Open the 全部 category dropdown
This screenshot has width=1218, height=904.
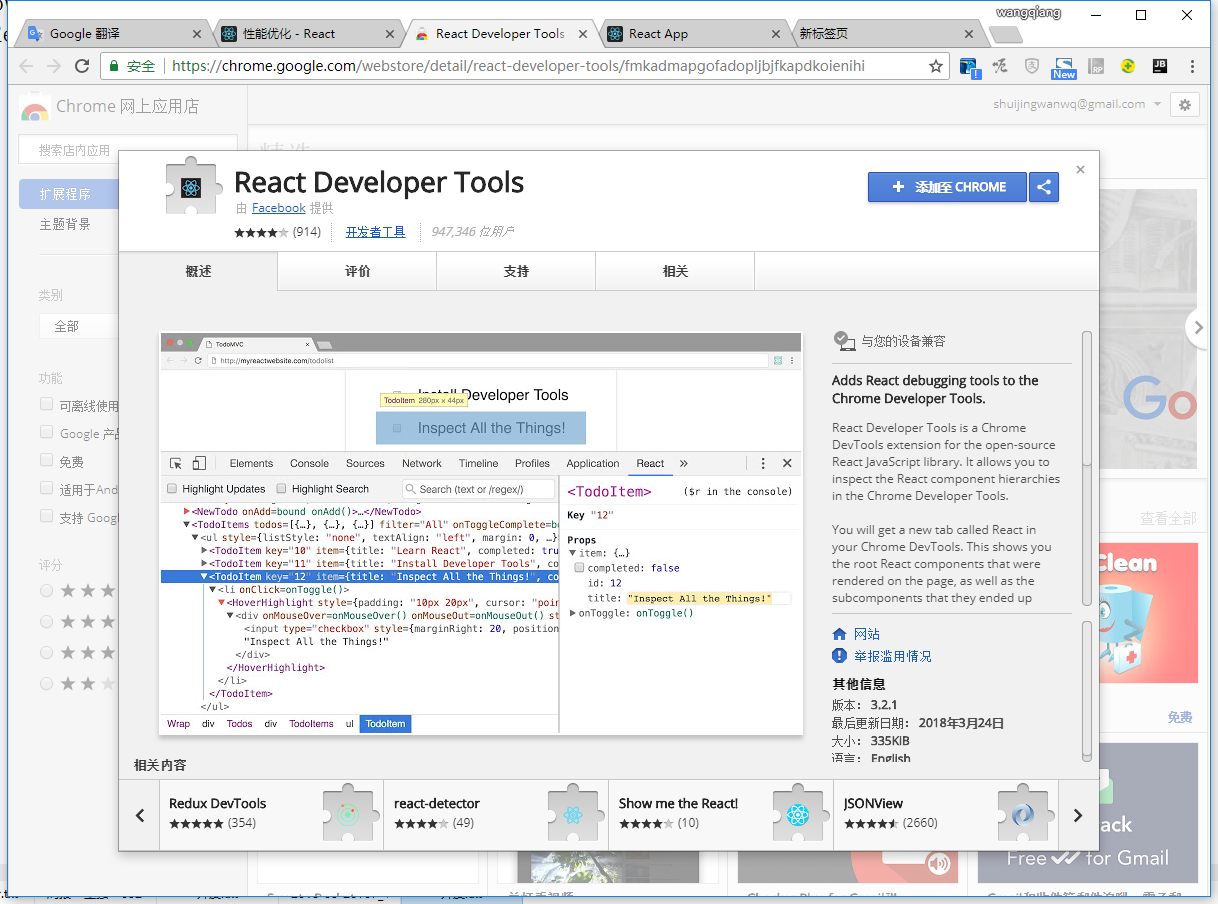(80, 326)
